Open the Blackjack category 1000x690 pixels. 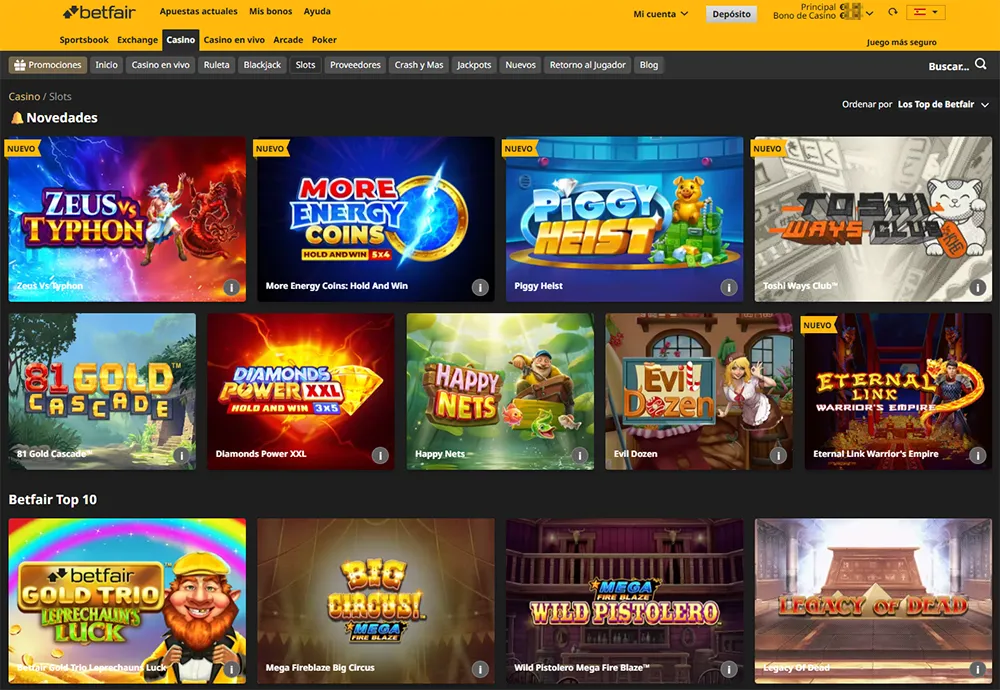(x=262, y=65)
